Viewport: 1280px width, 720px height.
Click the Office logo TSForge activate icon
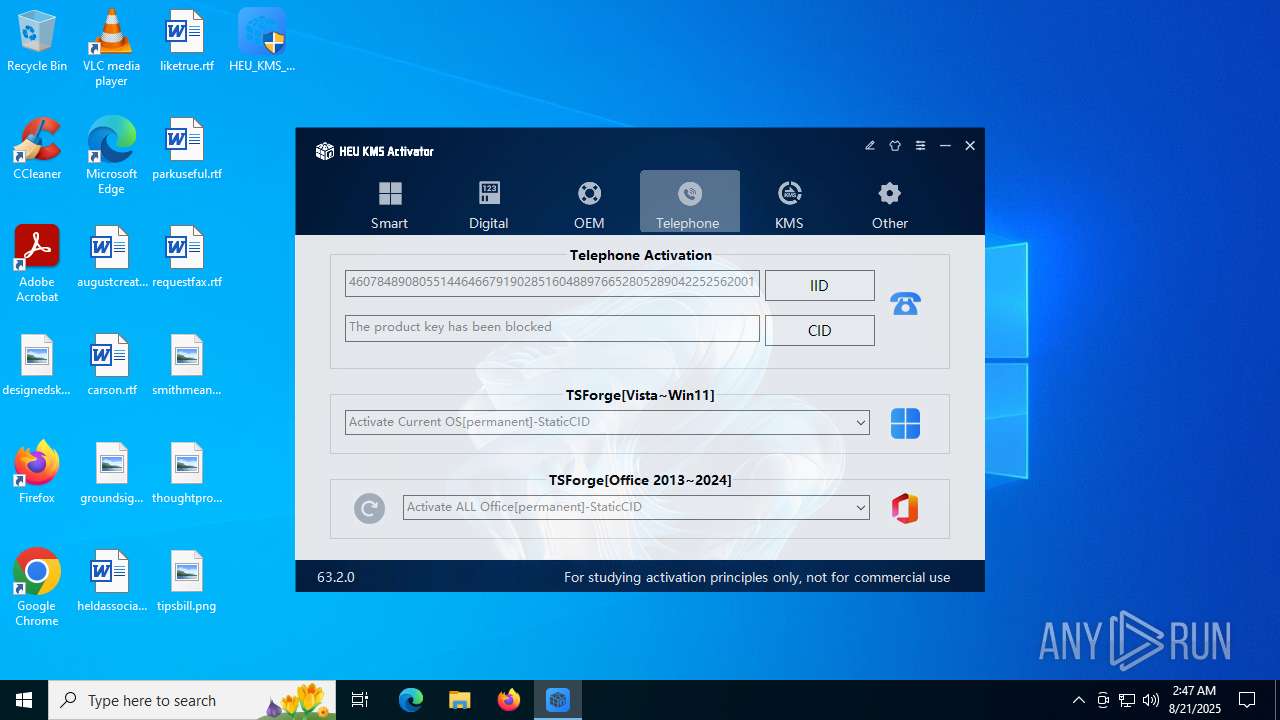coord(905,508)
